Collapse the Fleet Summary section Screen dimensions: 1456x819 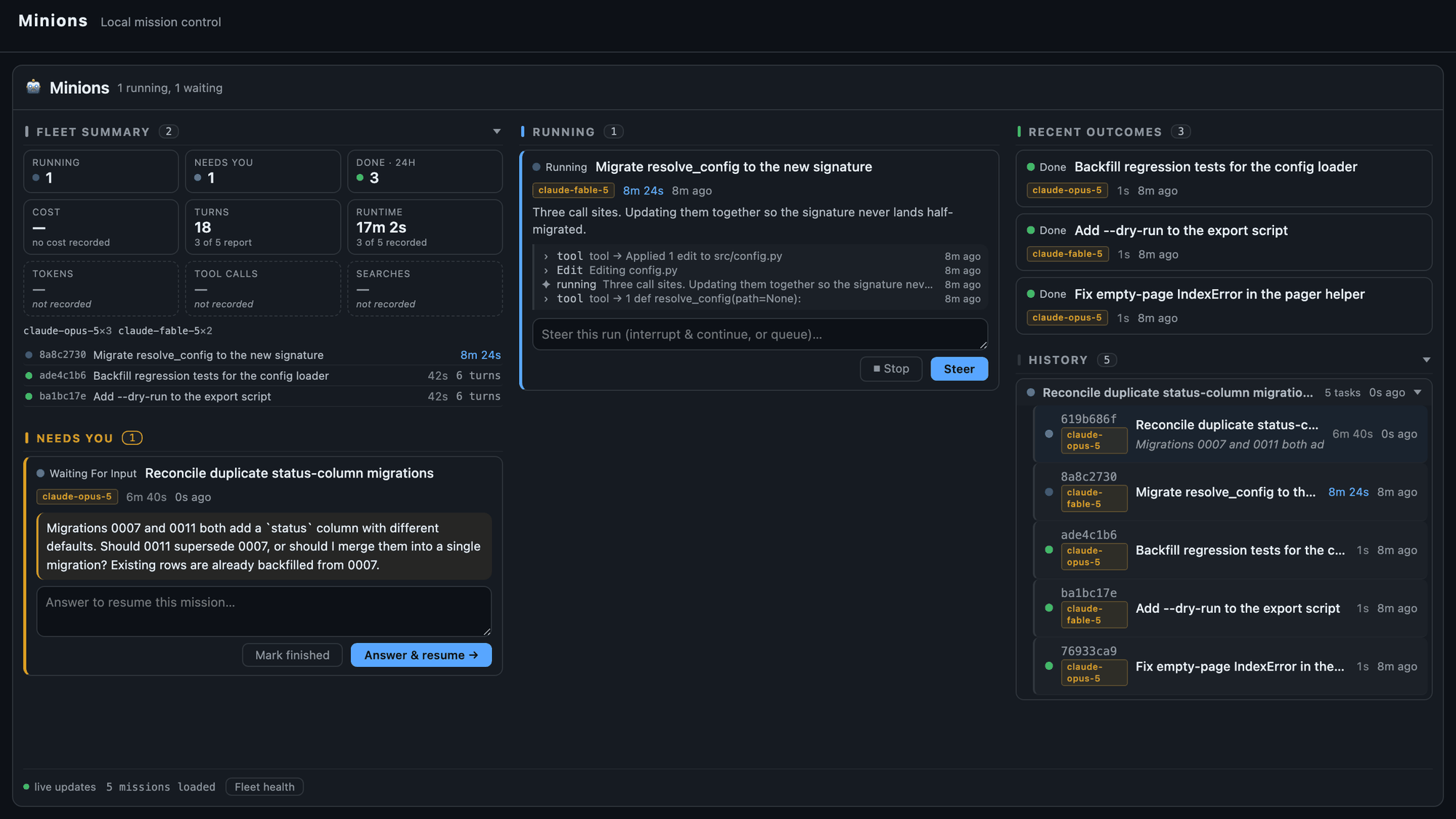[x=496, y=132]
